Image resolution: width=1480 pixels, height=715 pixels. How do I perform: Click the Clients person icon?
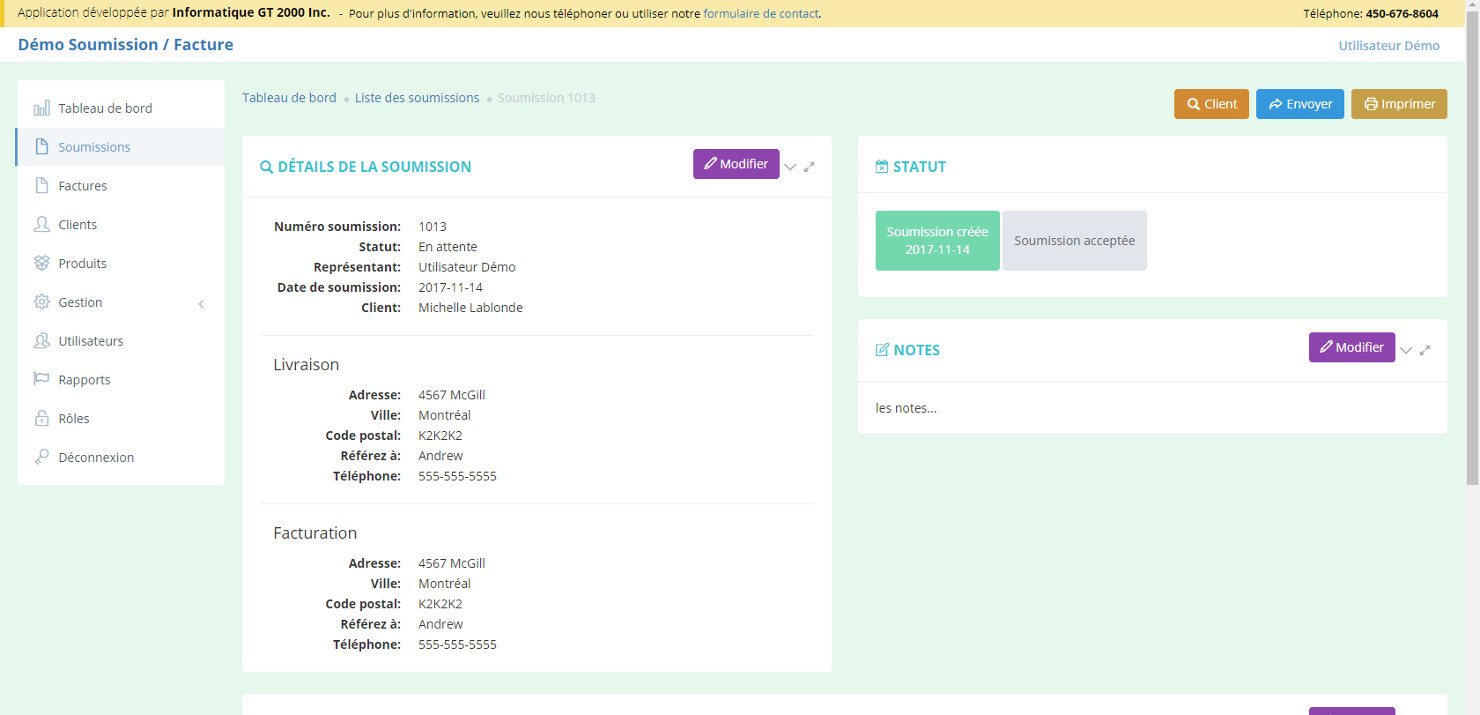(x=41, y=225)
